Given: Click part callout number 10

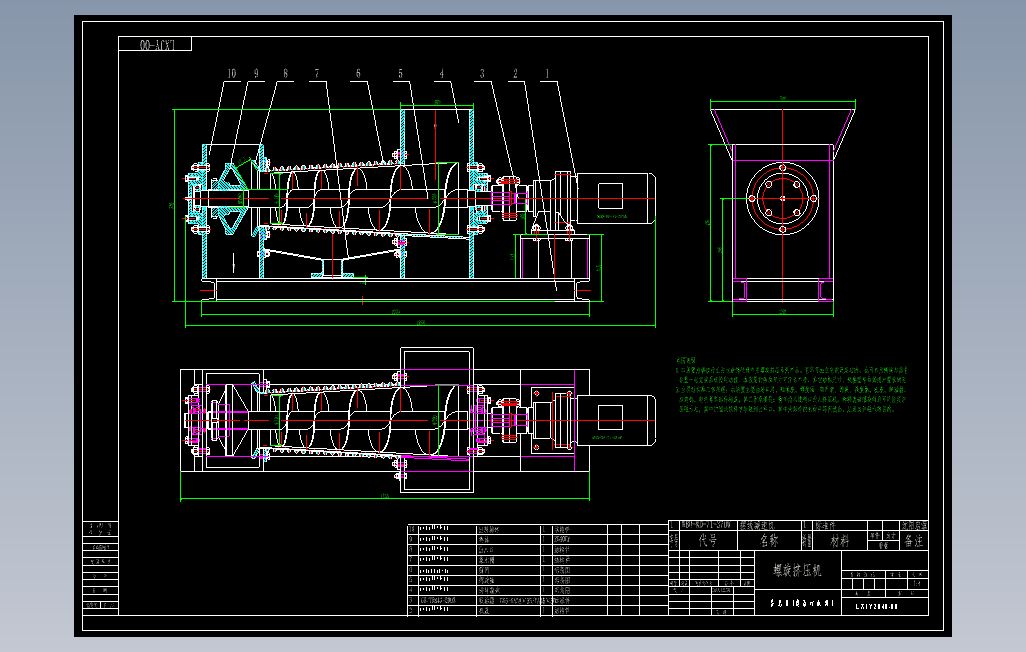Looking at the screenshot, I should point(232,74).
